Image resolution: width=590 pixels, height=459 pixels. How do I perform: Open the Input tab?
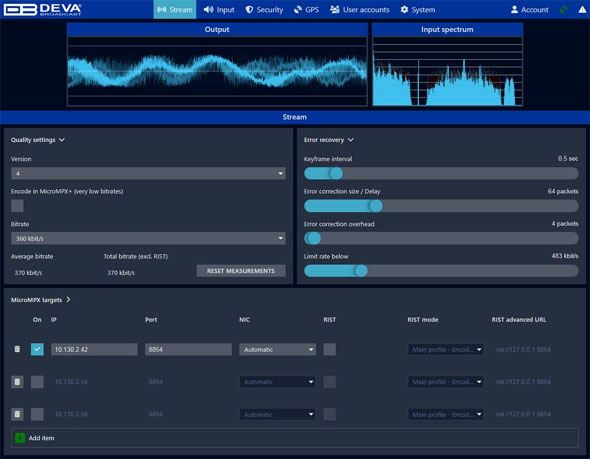(x=219, y=9)
